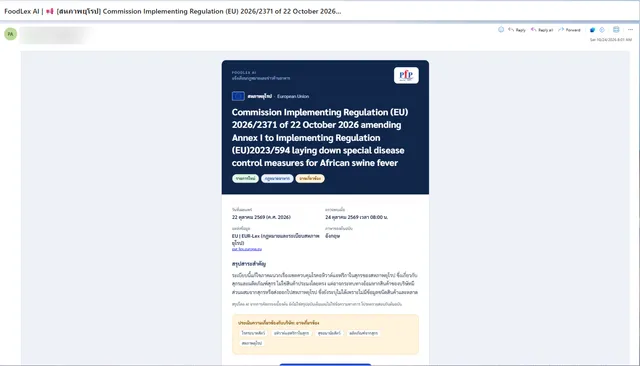
Task: Open the more actions ellipsis menu
Action: tap(630, 30)
